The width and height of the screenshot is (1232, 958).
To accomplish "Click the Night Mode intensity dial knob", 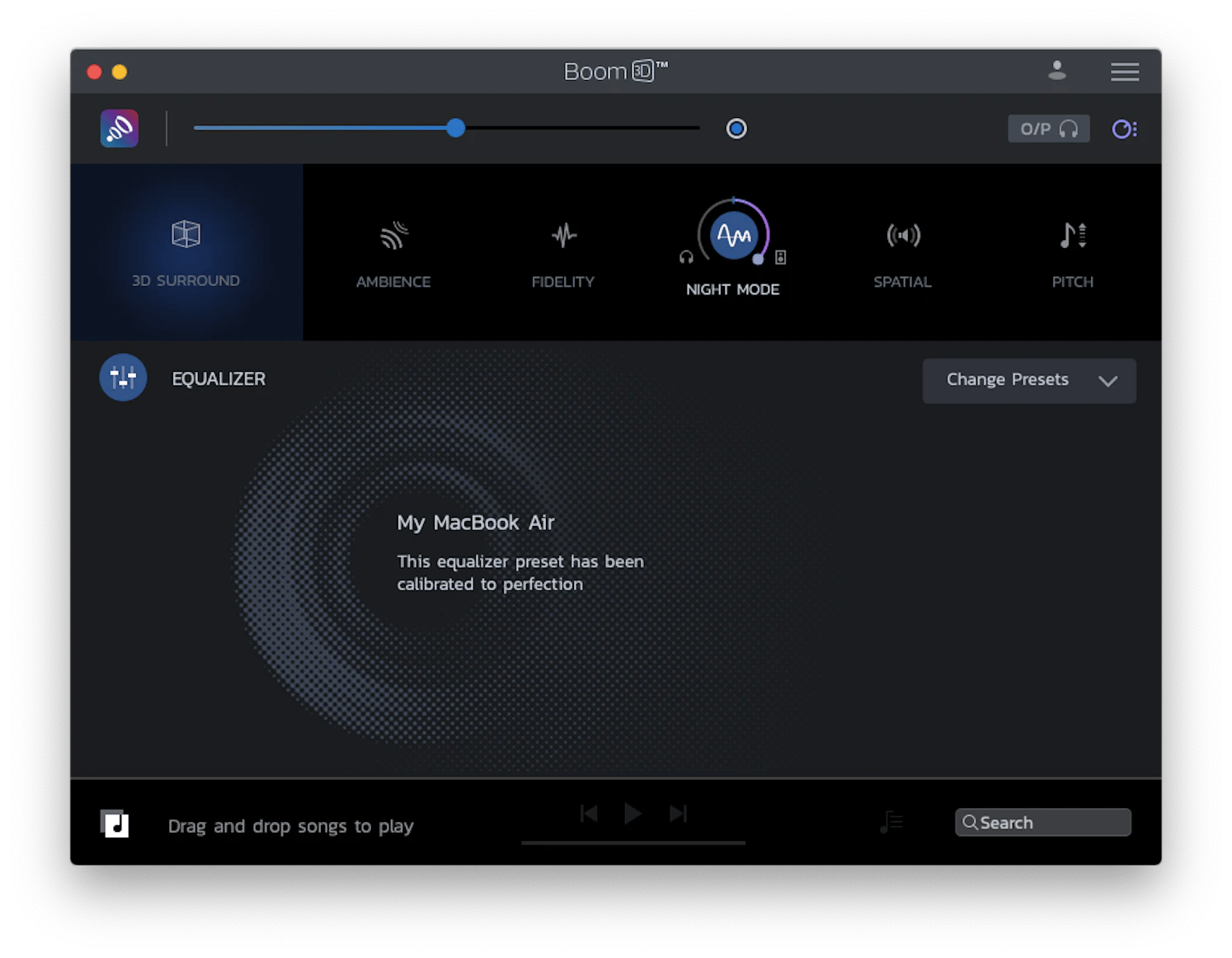I will (758, 259).
